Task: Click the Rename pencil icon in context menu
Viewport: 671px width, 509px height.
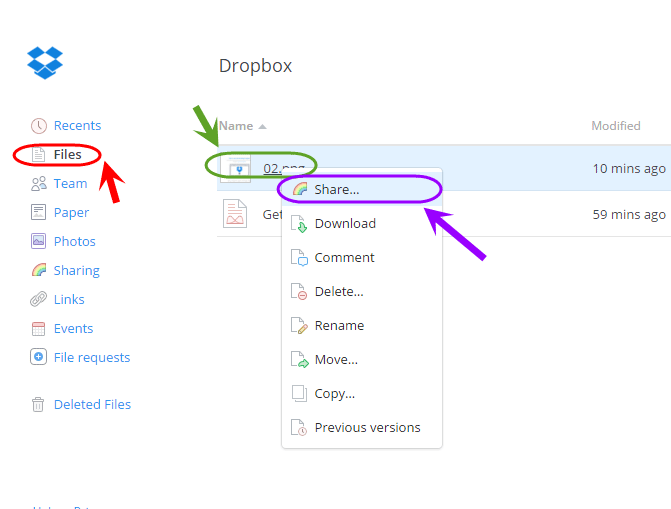Action: [x=299, y=326]
